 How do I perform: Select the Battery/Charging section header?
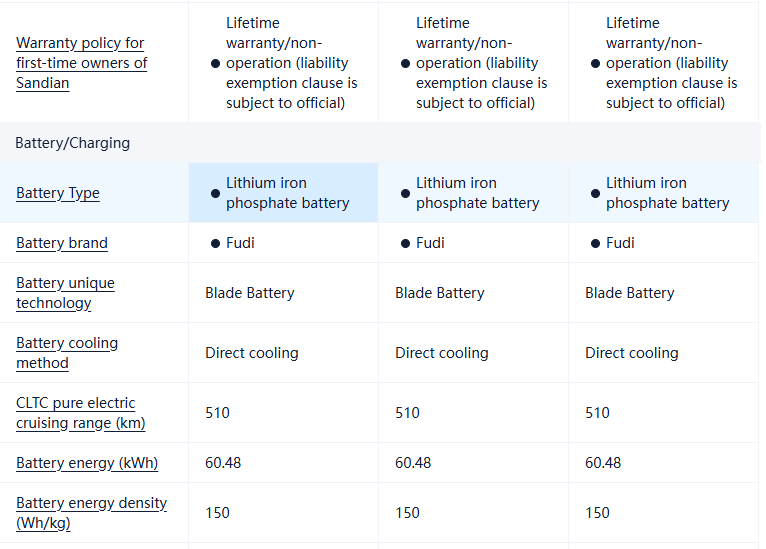(72, 143)
